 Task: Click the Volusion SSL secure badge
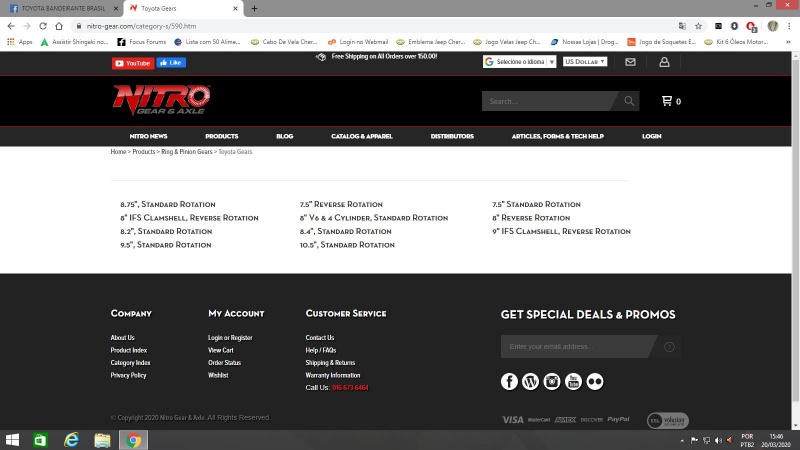[668, 420]
